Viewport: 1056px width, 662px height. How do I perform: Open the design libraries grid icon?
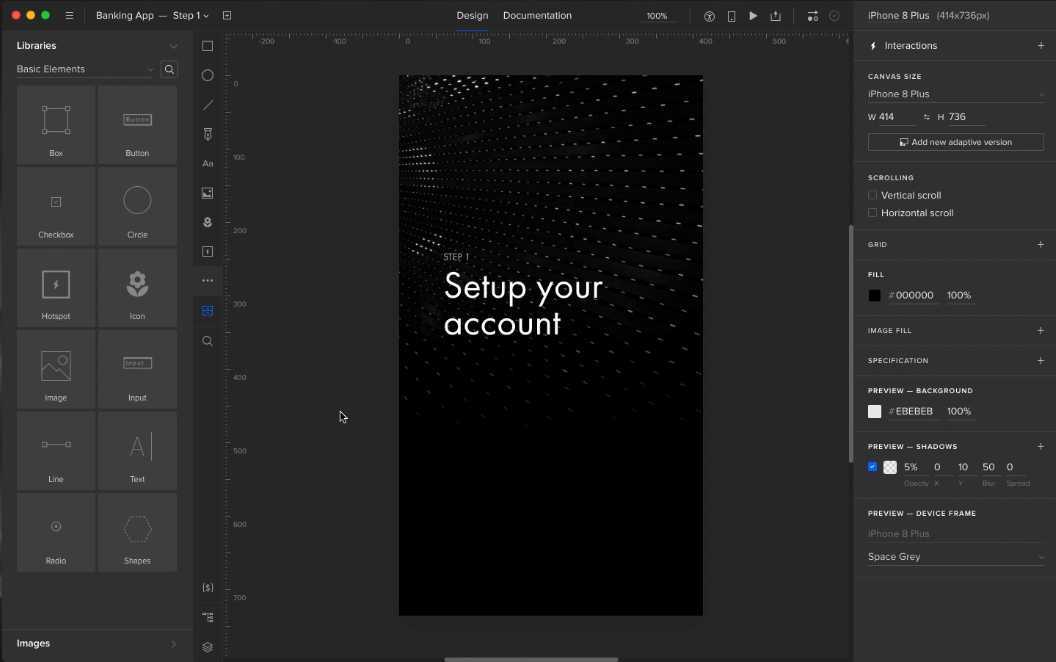(x=207, y=310)
